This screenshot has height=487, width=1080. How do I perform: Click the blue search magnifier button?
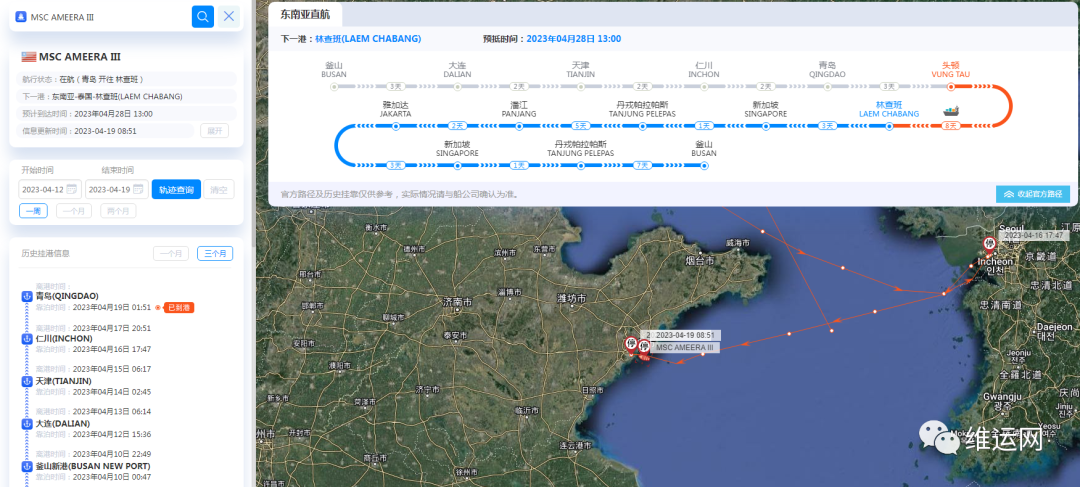pos(203,16)
